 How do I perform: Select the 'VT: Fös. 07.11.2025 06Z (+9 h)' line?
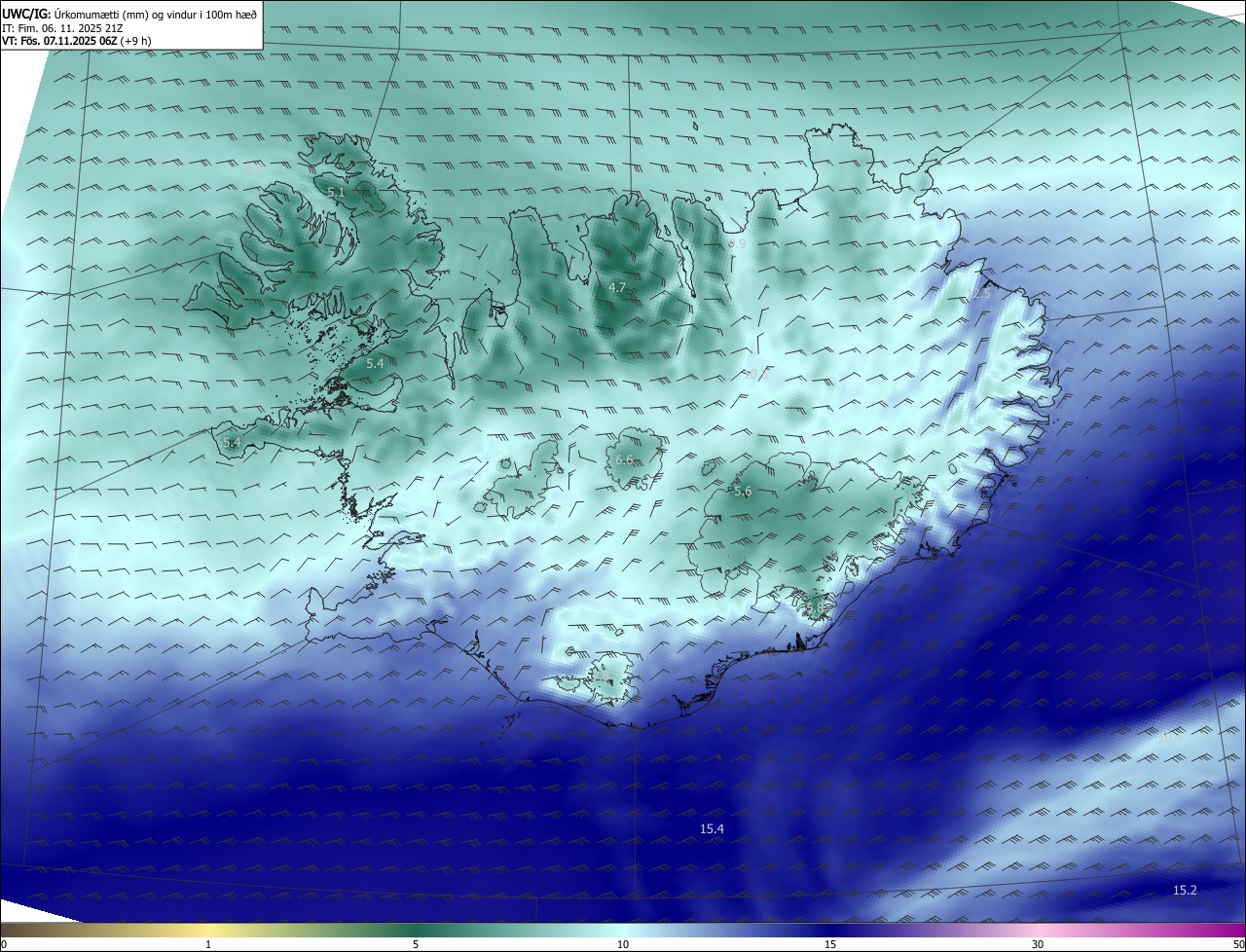(78, 42)
